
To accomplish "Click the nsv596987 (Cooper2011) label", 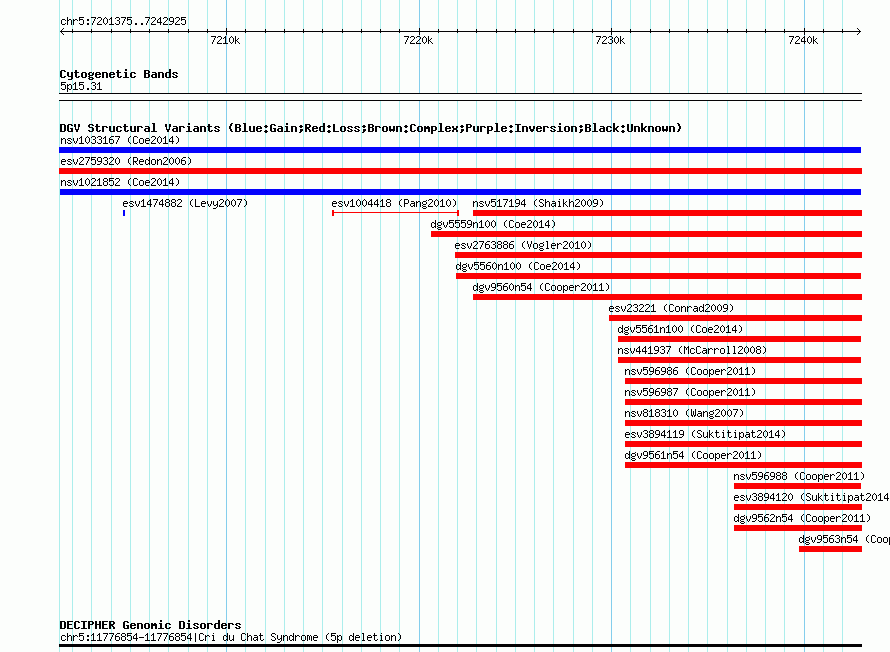I will pos(690,392).
